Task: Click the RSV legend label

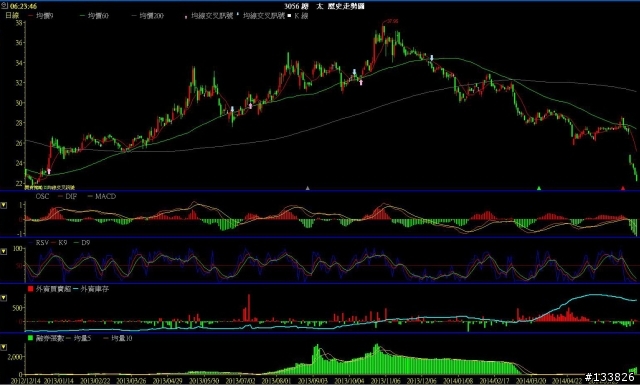Action: coord(42,243)
